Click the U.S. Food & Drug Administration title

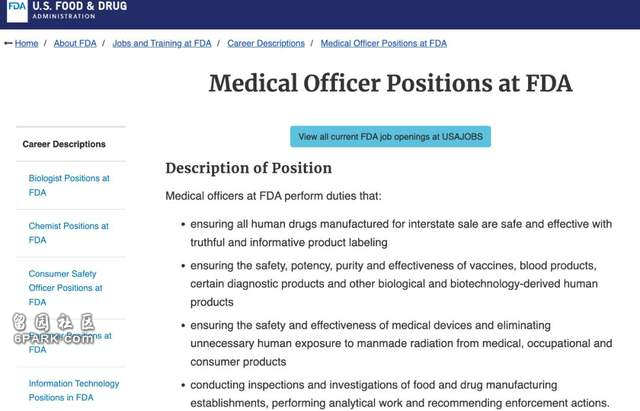80,10
